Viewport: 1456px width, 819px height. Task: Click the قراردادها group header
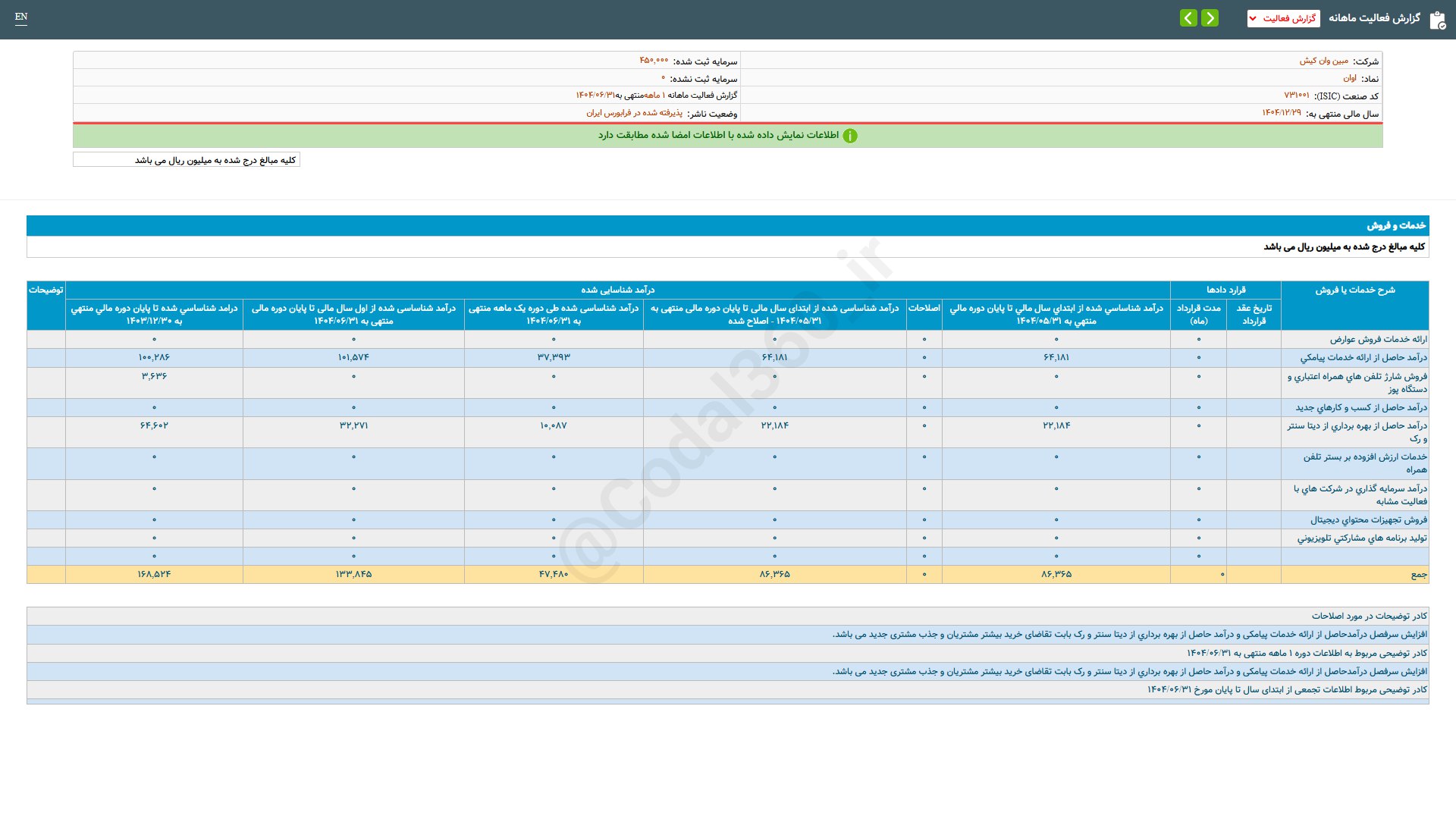(1225, 290)
